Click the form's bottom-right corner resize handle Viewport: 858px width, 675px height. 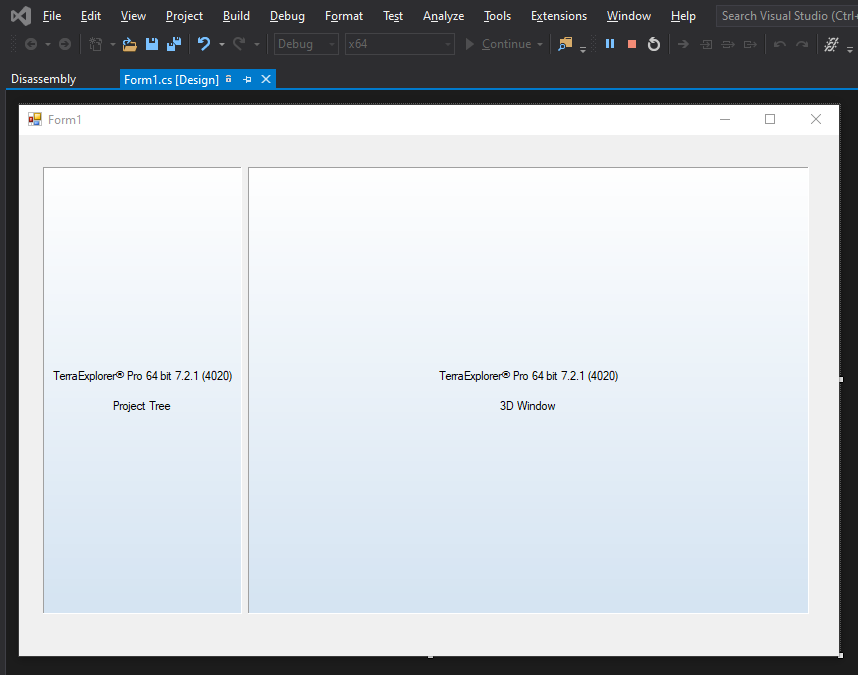[x=841, y=655]
